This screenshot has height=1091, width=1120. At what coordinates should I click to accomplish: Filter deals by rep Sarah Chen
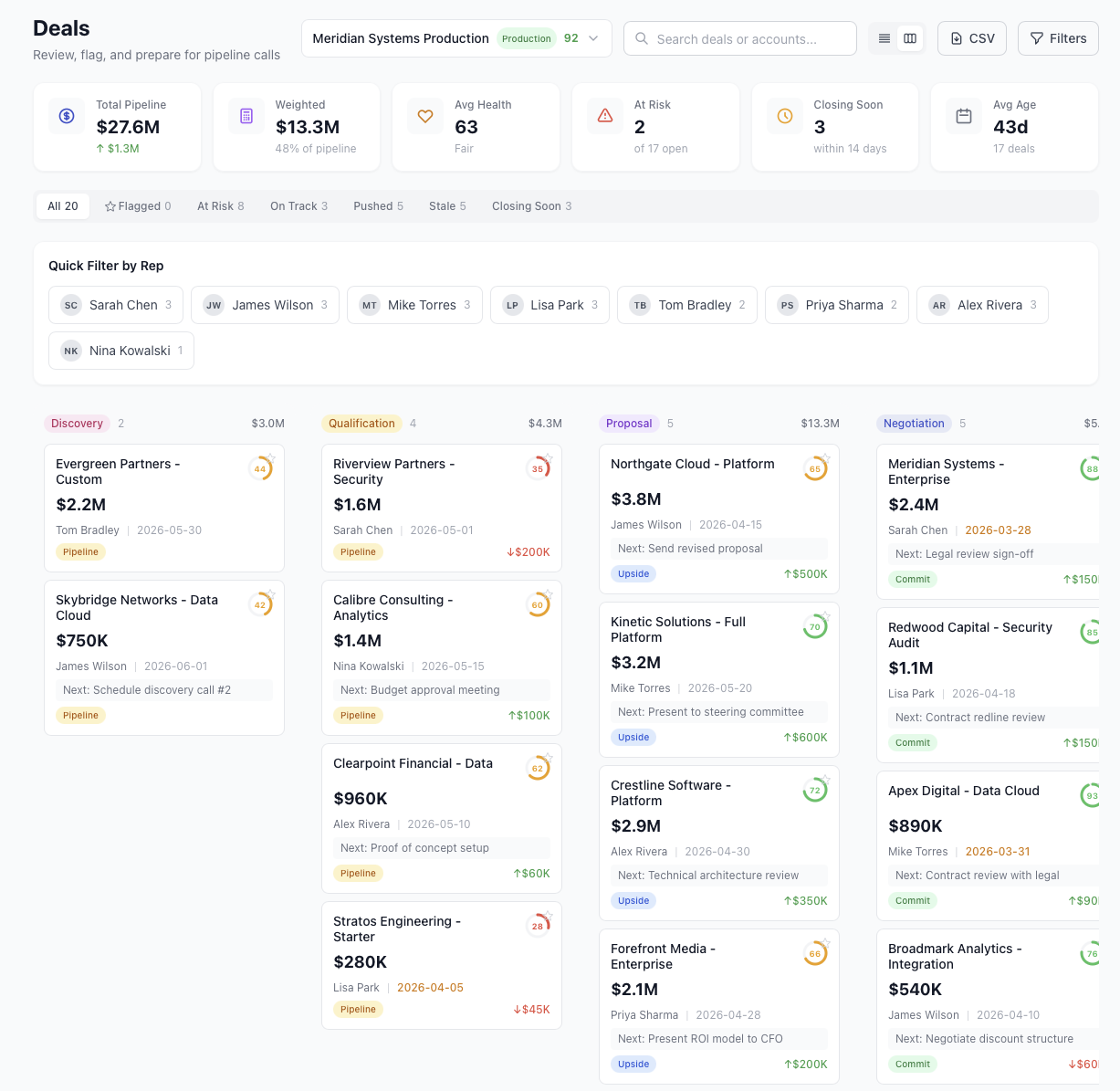pyautogui.click(x=115, y=305)
